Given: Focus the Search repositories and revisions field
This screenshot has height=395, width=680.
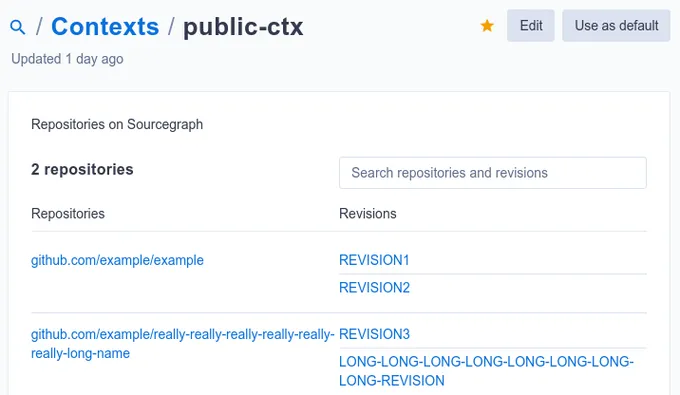Looking at the screenshot, I should coord(493,173).
